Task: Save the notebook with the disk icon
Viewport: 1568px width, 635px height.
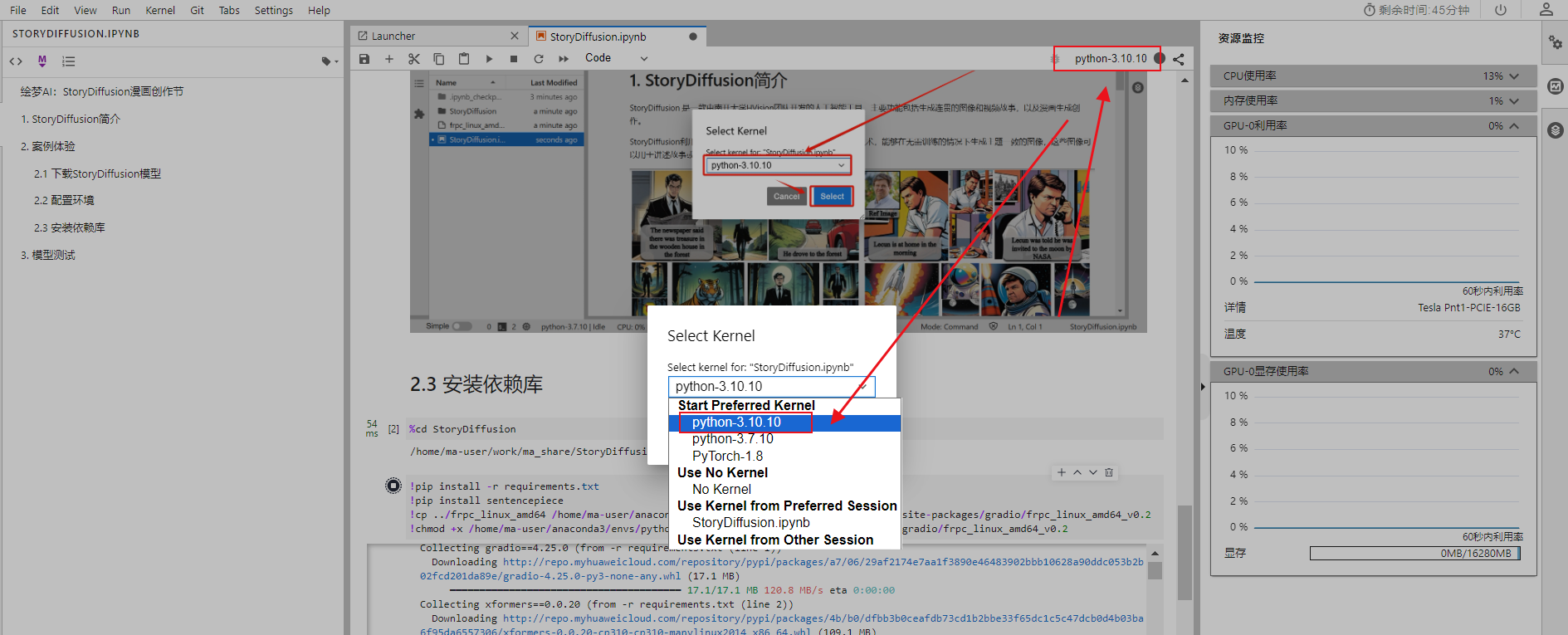Action: coord(364,59)
